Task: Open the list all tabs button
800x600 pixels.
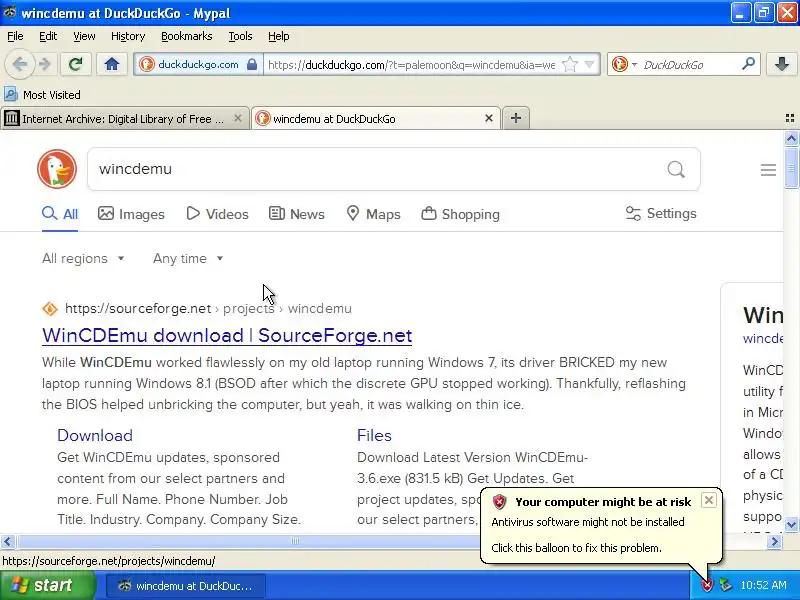Action: [x=790, y=118]
